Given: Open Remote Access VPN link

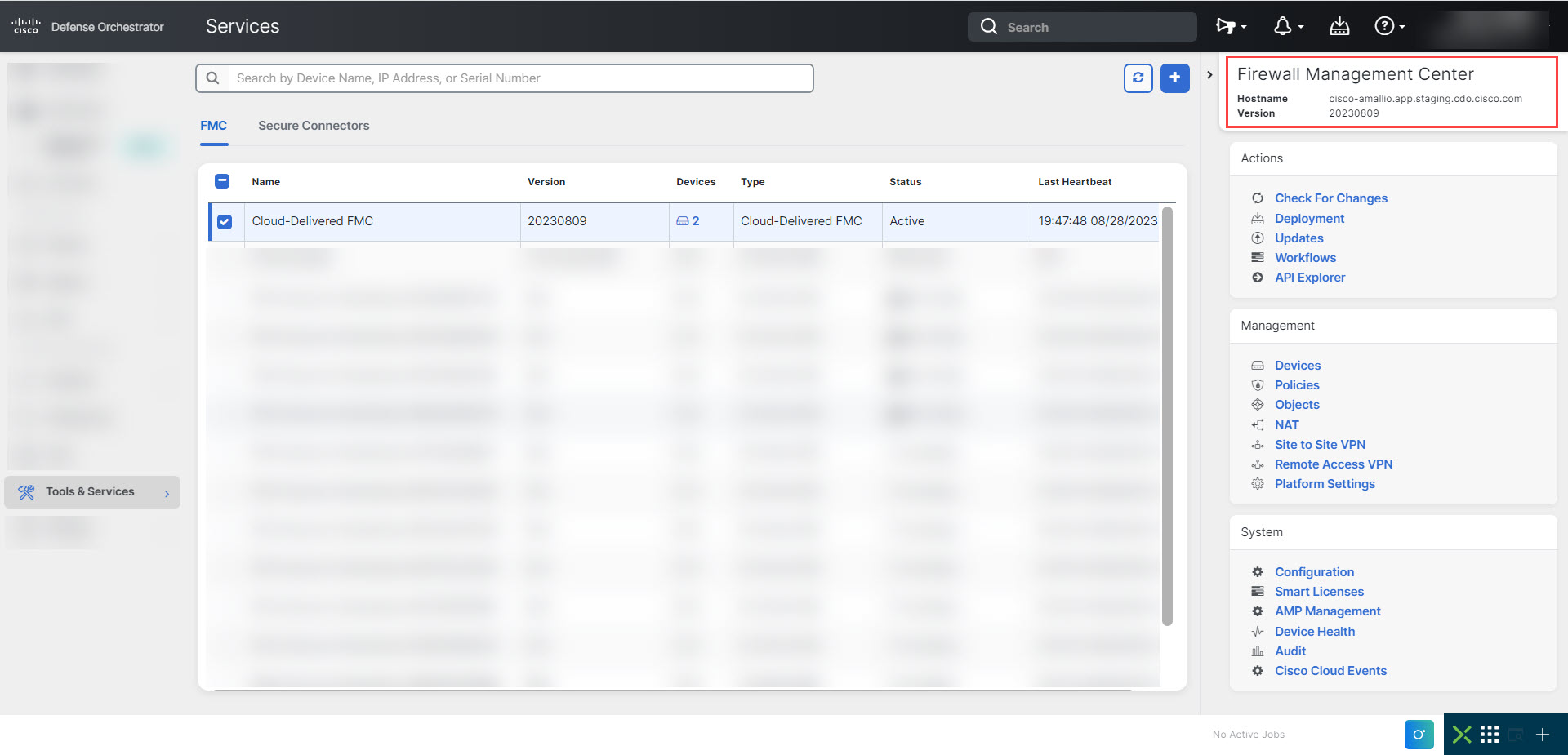Looking at the screenshot, I should (1333, 464).
